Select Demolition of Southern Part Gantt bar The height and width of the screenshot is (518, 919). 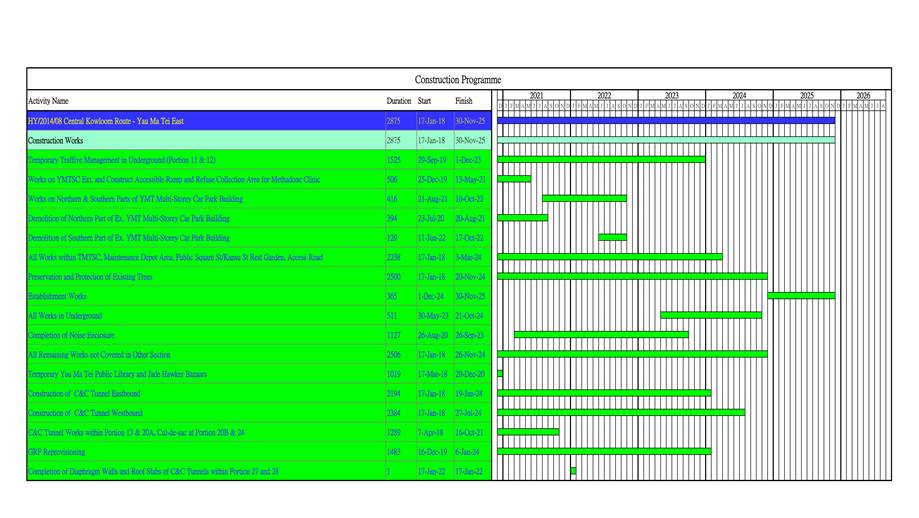[x=612, y=238]
